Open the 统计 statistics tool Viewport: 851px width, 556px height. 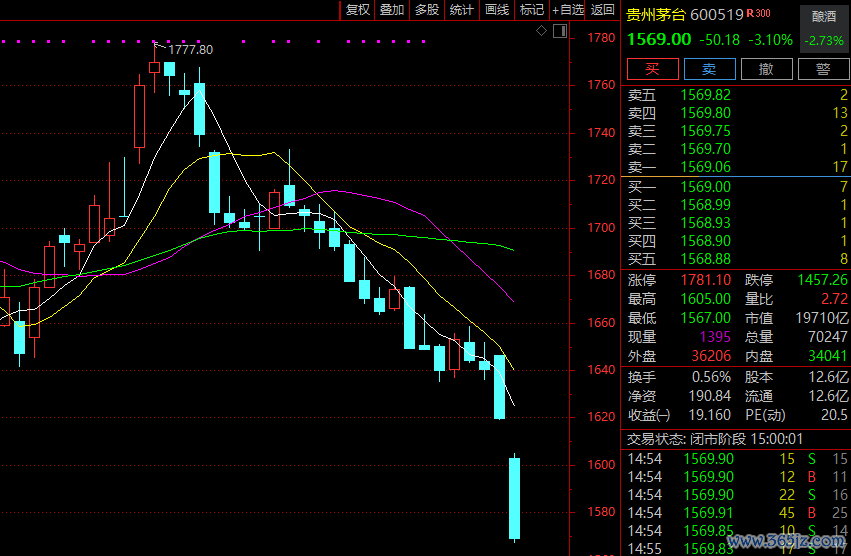click(461, 10)
